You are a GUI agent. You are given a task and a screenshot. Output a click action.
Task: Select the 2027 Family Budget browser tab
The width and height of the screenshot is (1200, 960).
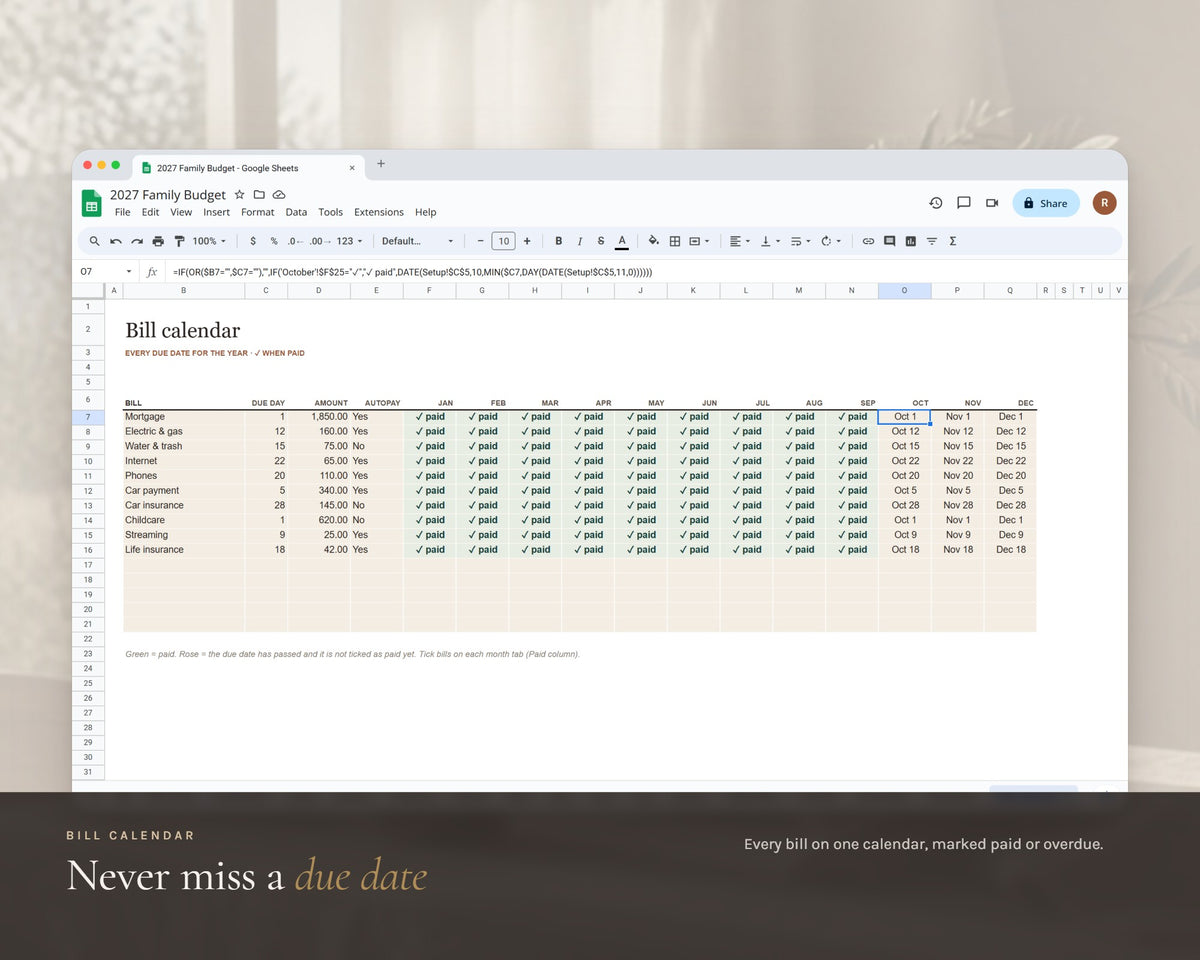click(248, 168)
